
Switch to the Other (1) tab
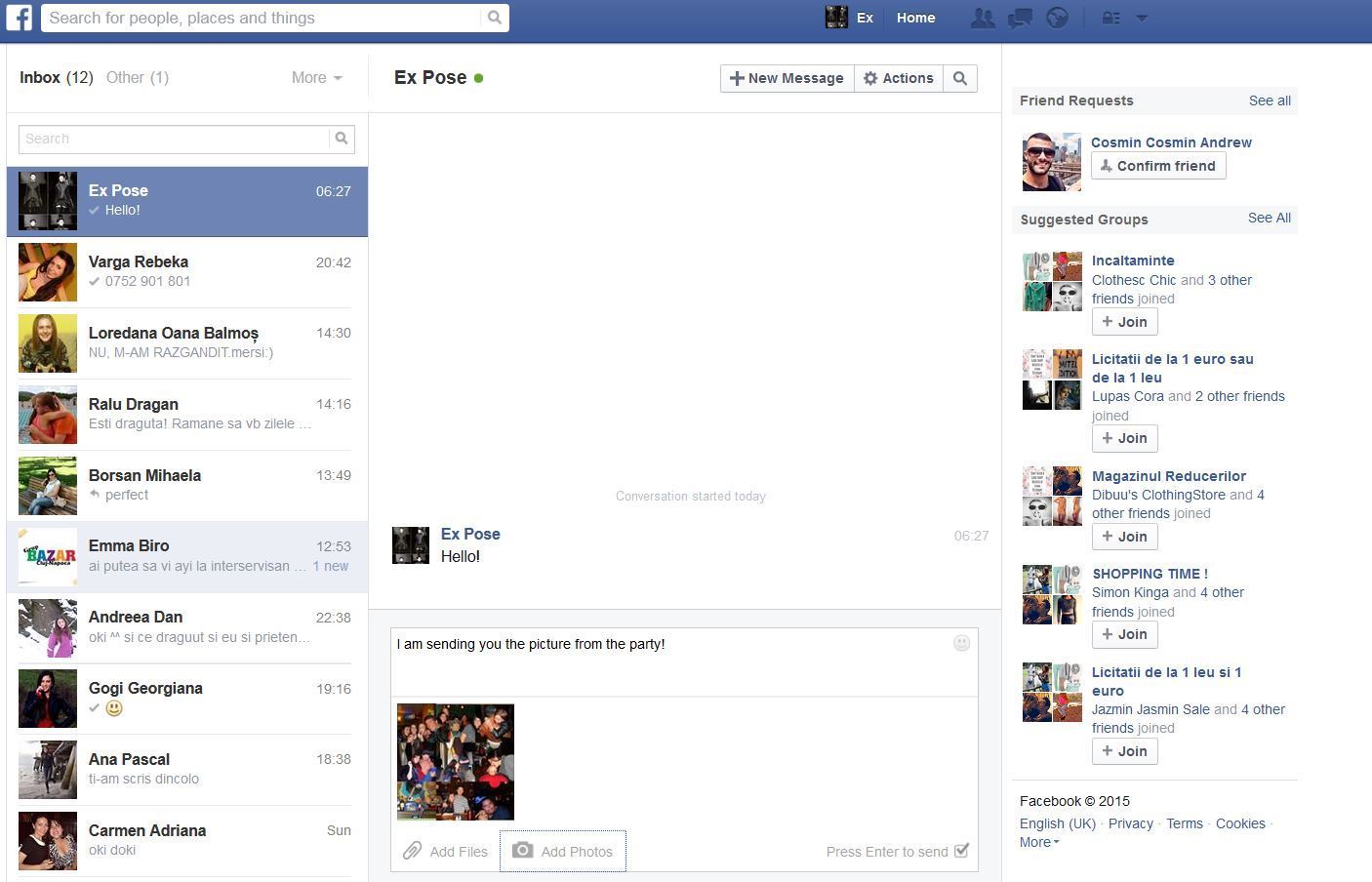[x=138, y=77]
